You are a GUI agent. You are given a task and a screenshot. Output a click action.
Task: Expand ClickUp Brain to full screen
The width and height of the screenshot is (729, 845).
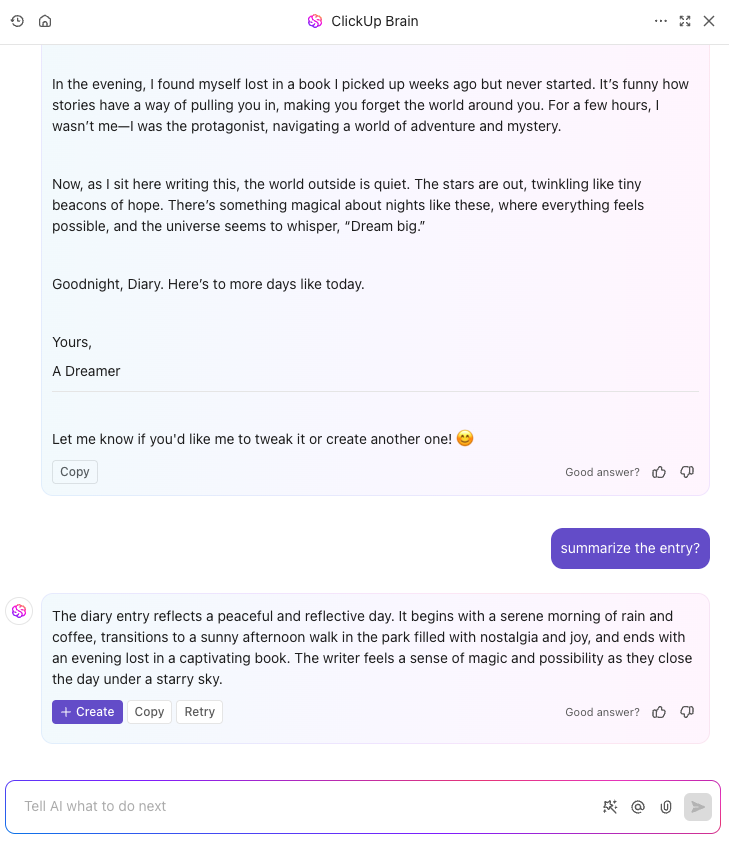[x=685, y=21]
